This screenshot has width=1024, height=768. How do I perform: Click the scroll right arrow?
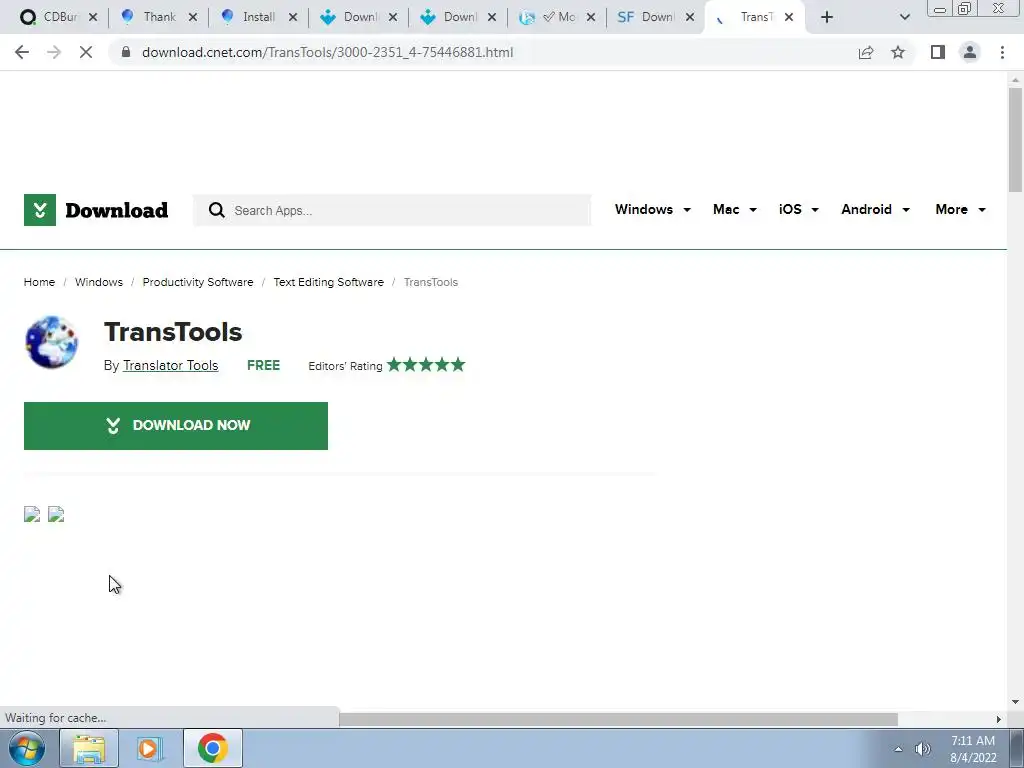(x=999, y=719)
